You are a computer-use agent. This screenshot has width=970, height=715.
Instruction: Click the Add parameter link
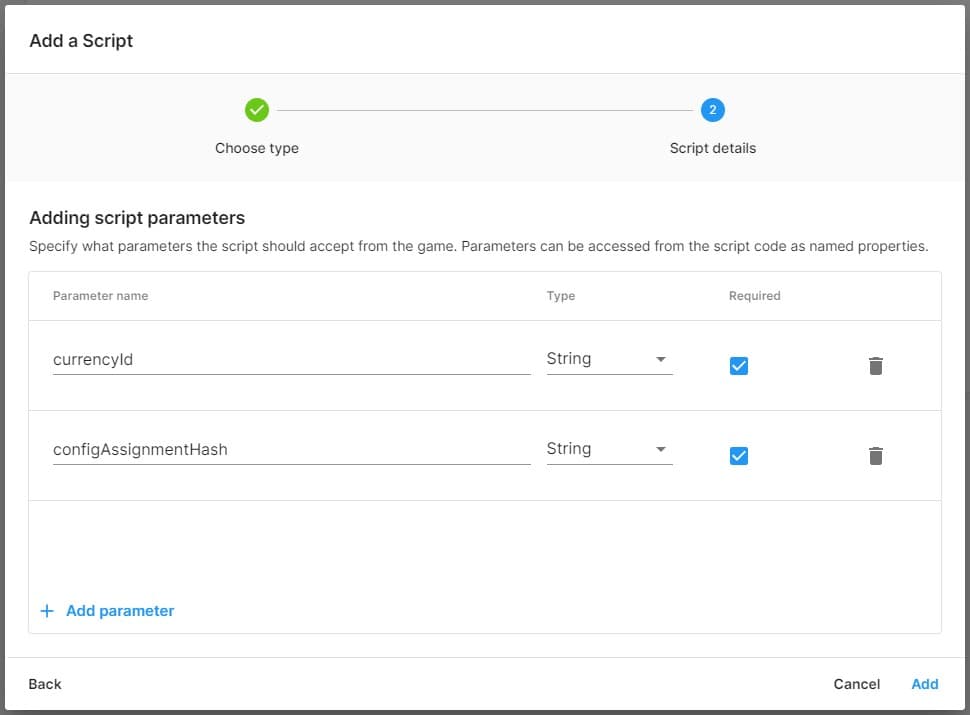tap(117, 610)
